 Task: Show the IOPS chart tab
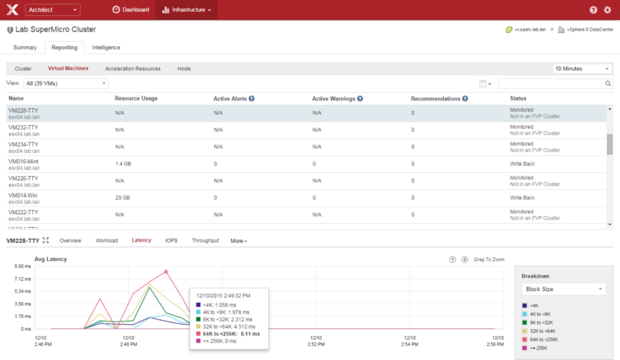click(x=171, y=241)
